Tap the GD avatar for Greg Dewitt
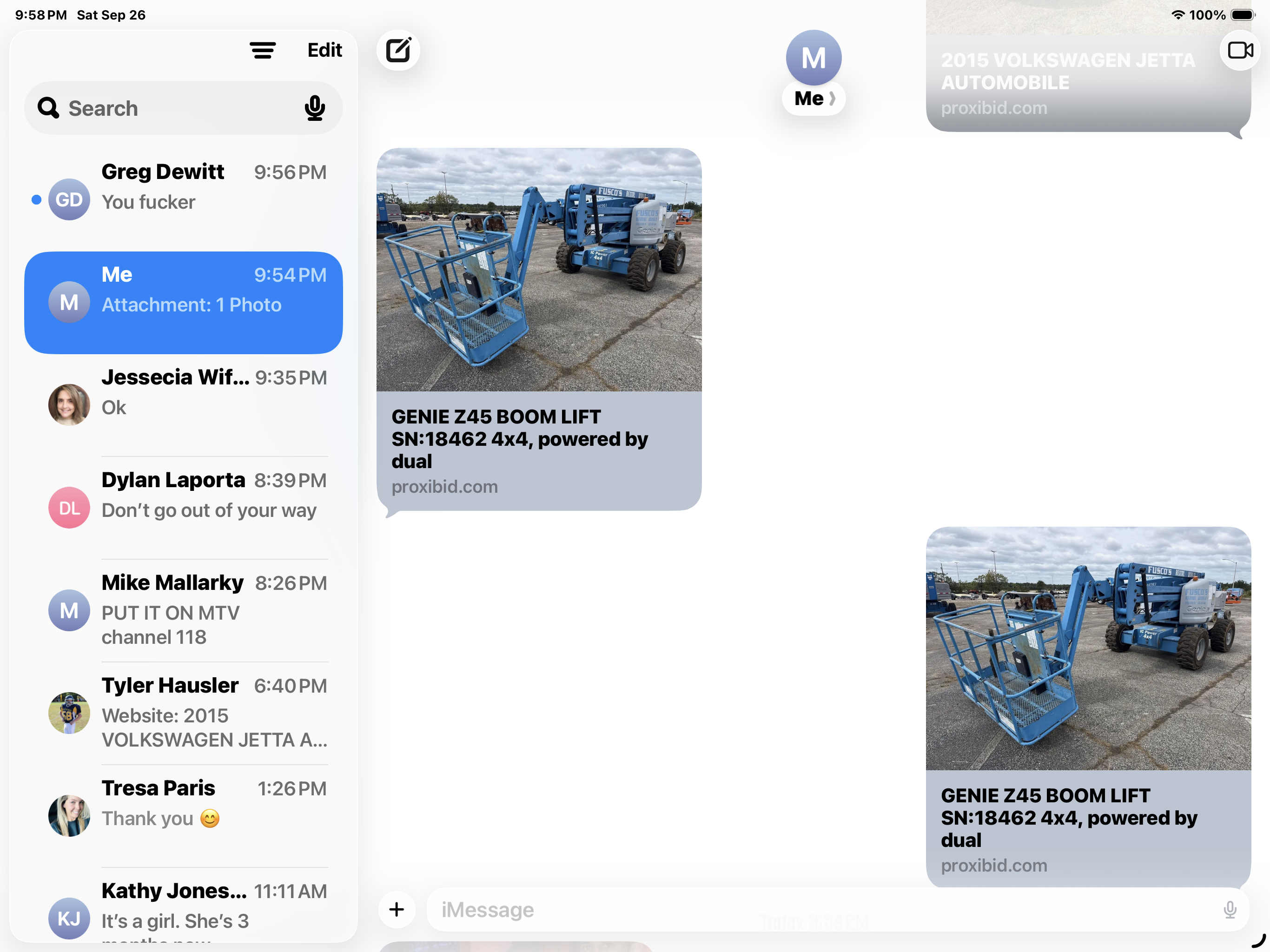 tap(69, 200)
